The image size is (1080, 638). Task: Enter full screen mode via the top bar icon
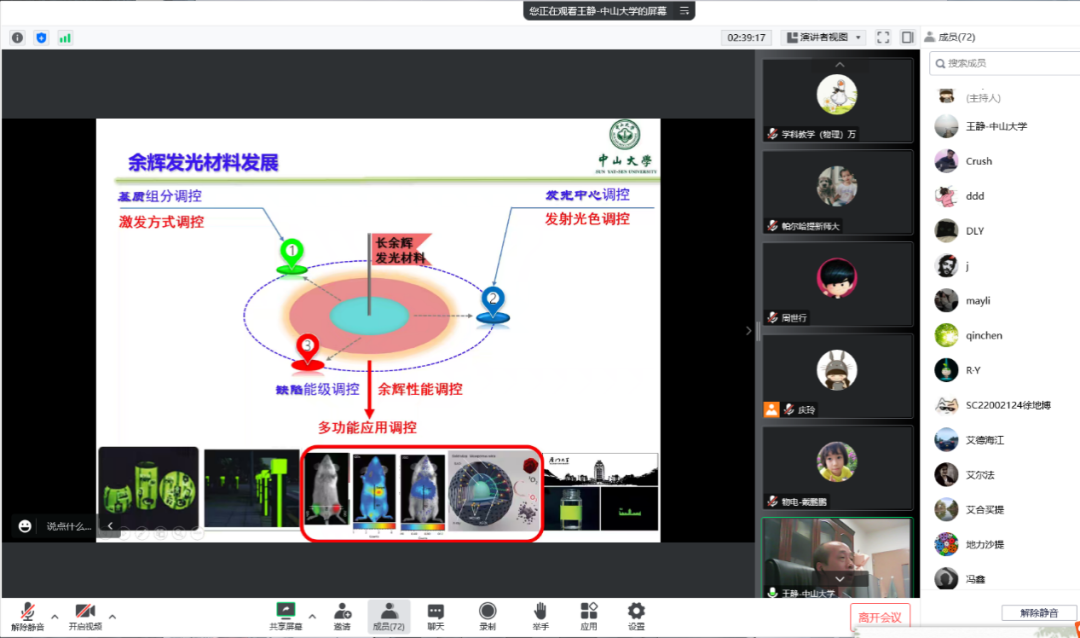click(x=883, y=37)
